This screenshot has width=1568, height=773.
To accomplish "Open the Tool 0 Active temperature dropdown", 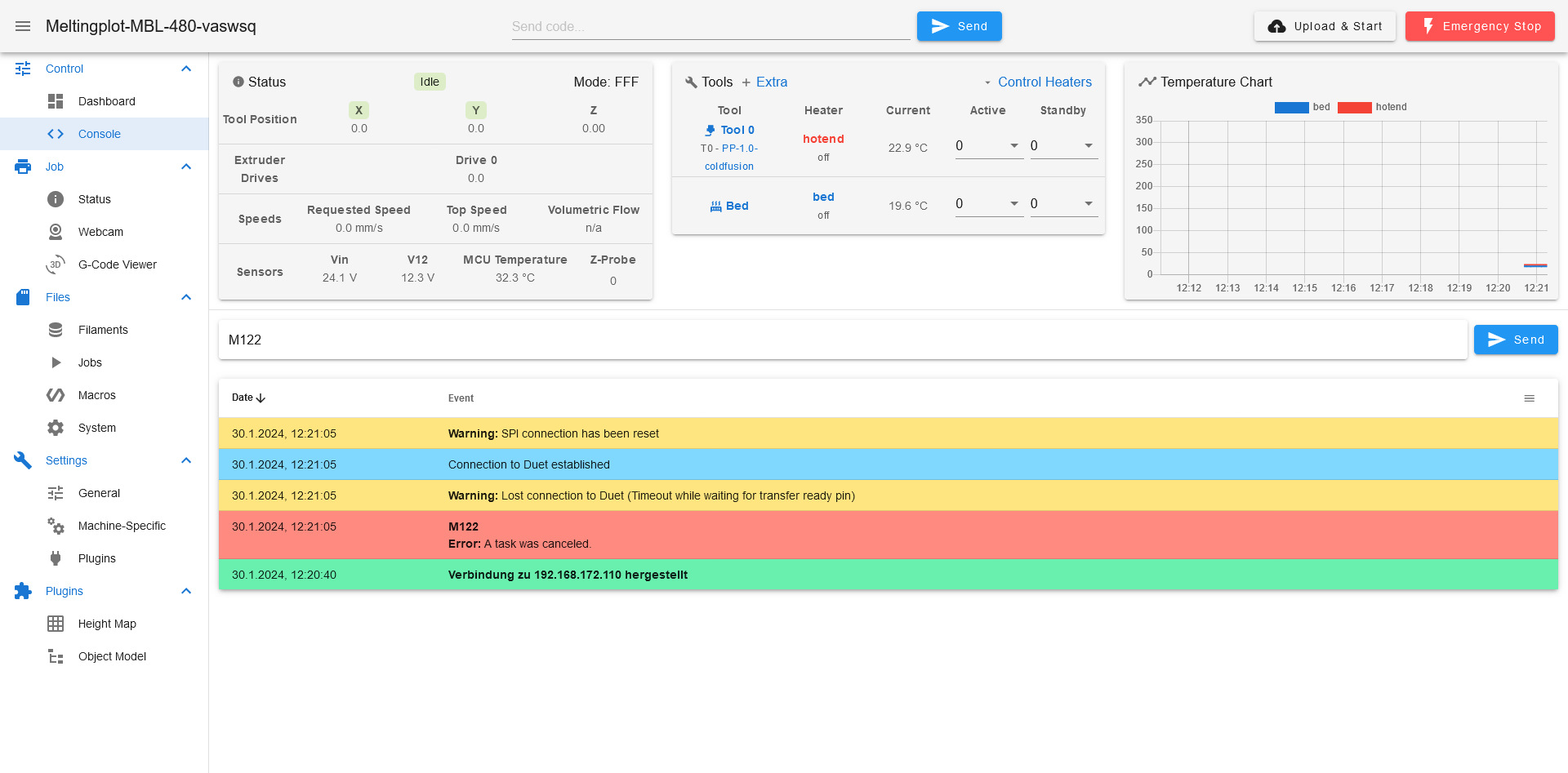I will (x=1014, y=145).
